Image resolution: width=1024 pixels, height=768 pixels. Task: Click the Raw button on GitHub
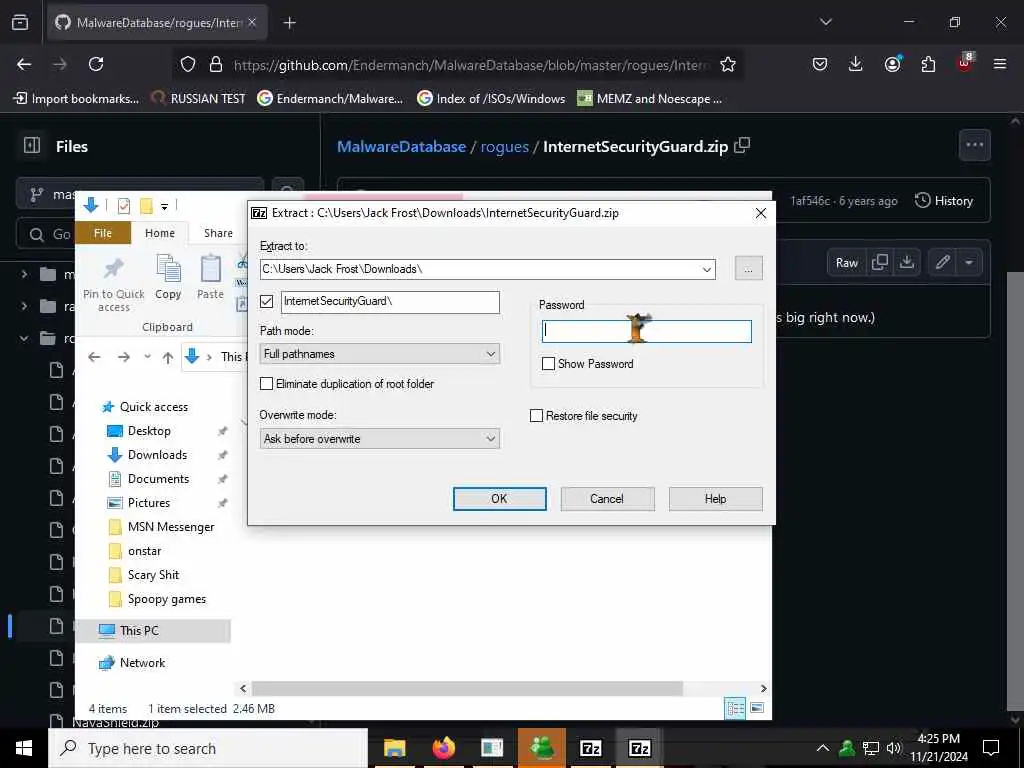click(x=846, y=263)
